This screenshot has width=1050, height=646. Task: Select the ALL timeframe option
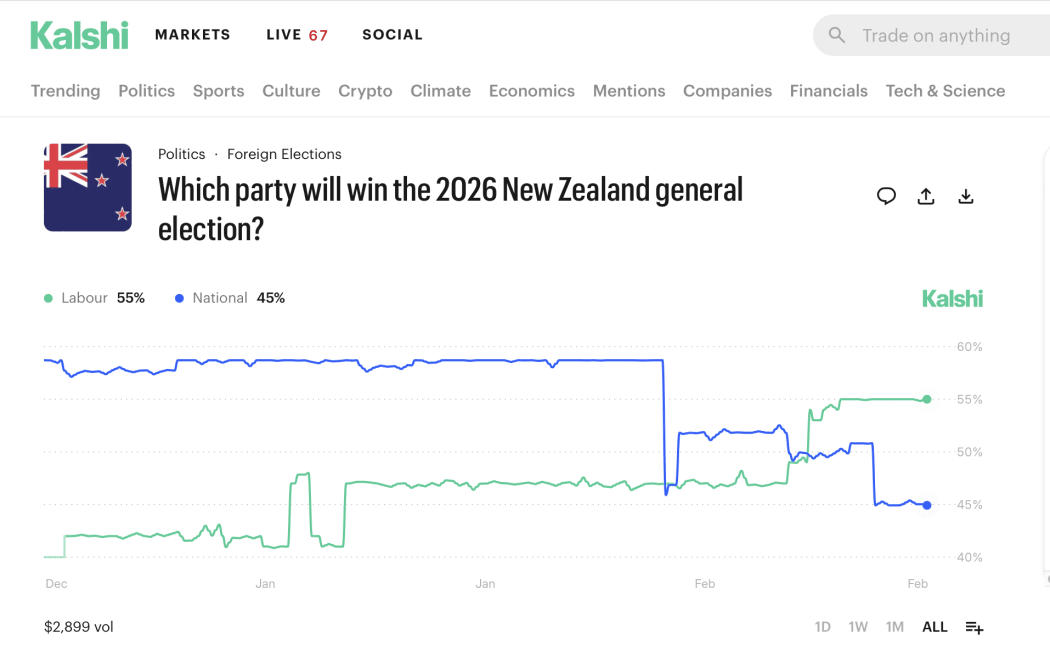pos(934,626)
